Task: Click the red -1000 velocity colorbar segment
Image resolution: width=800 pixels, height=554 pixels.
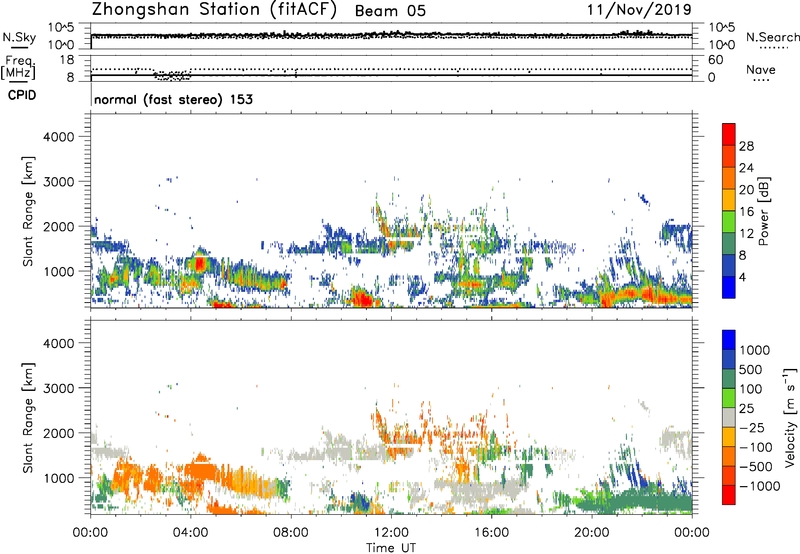Action: (x=729, y=495)
